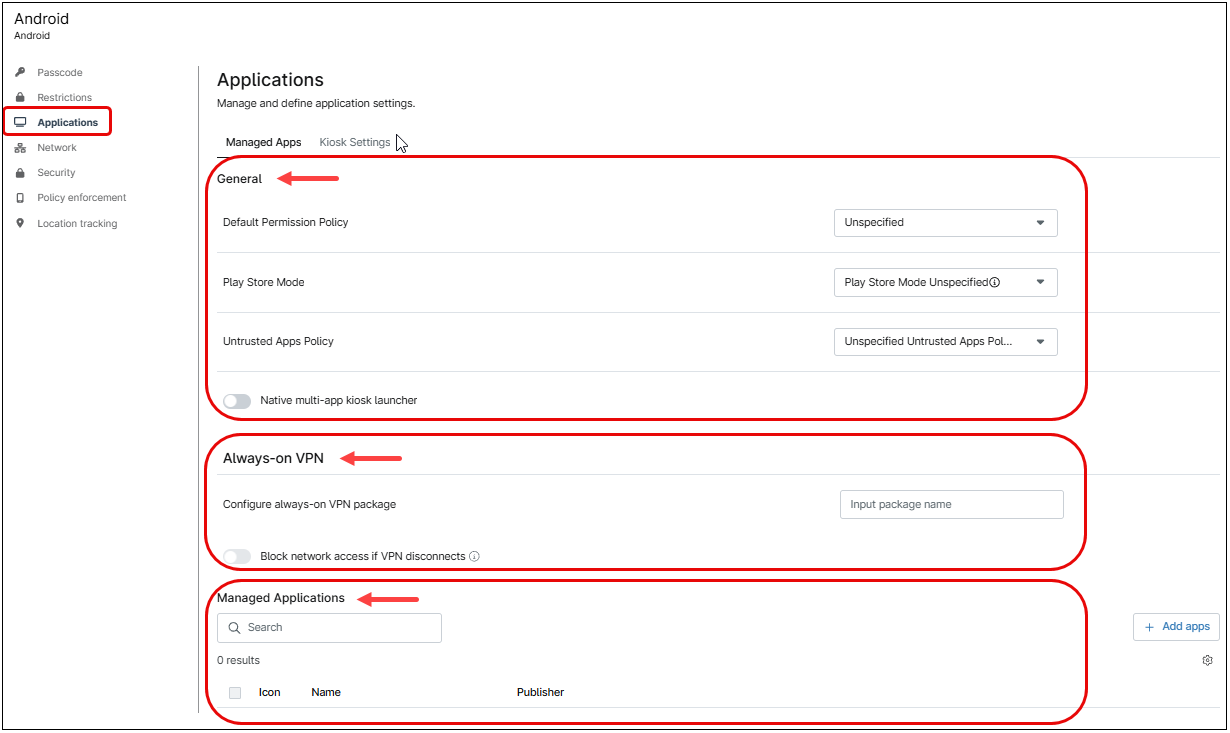Click the Location tracking pin icon
The image size is (1230, 733).
[20, 224]
